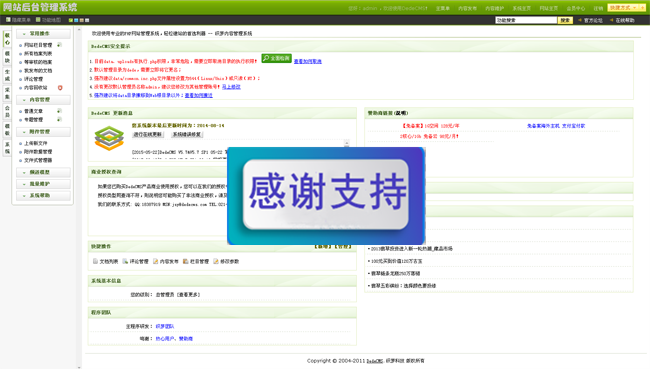
Task: Open 附件数据管理 in the sidebar
Action: (38, 152)
